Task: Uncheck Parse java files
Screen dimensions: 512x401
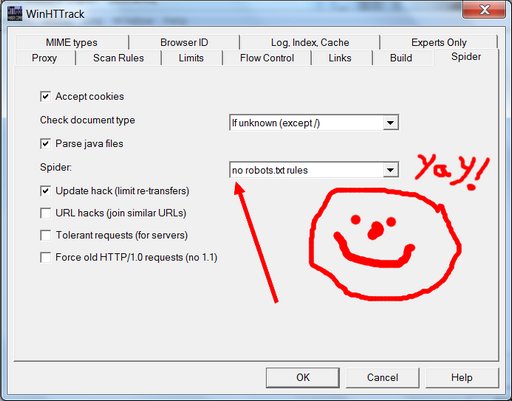Action: click(45, 144)
